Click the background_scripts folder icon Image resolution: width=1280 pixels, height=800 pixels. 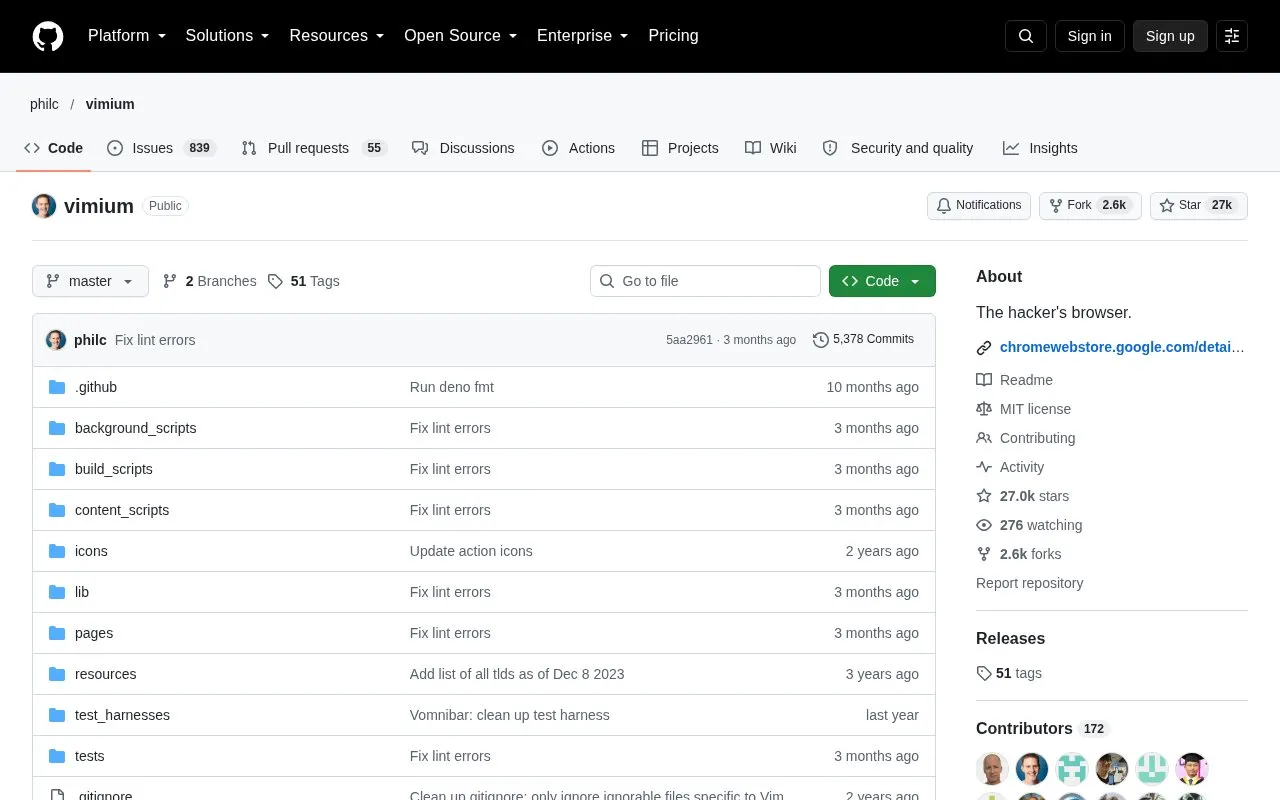57,428
